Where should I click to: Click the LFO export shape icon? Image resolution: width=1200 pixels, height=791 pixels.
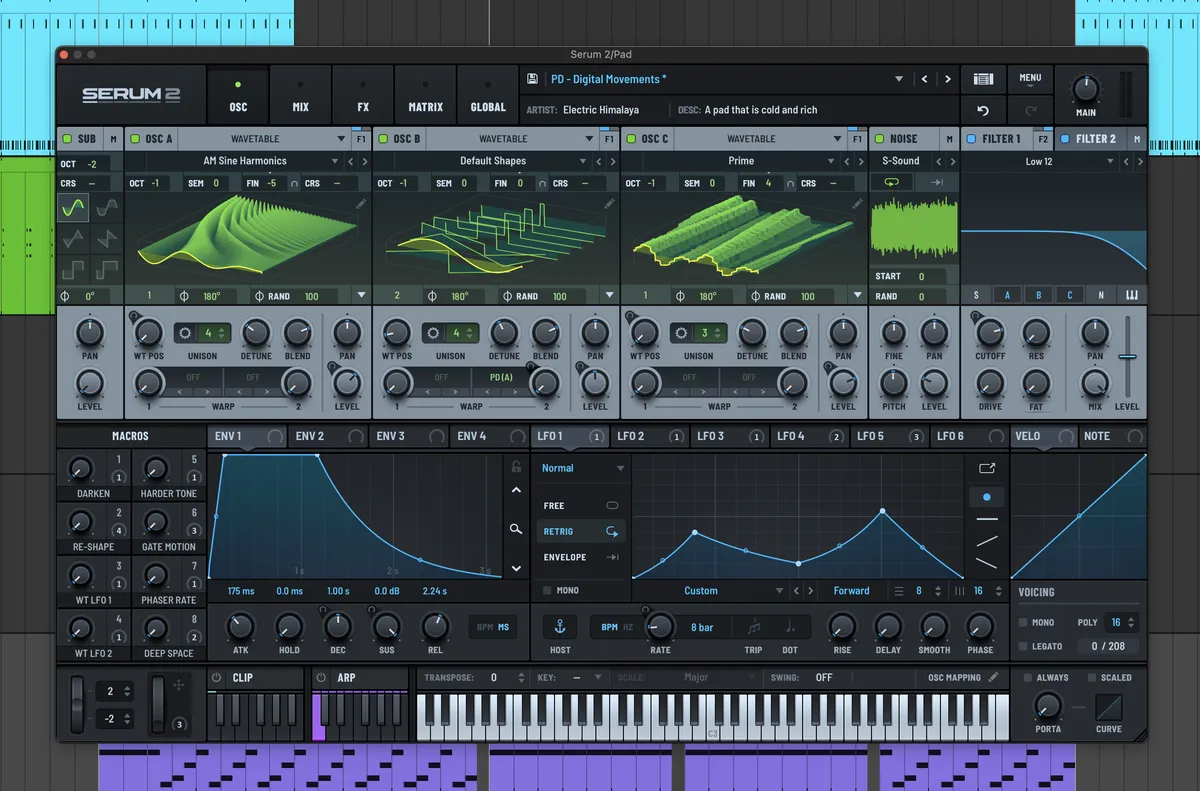[987, 467]
